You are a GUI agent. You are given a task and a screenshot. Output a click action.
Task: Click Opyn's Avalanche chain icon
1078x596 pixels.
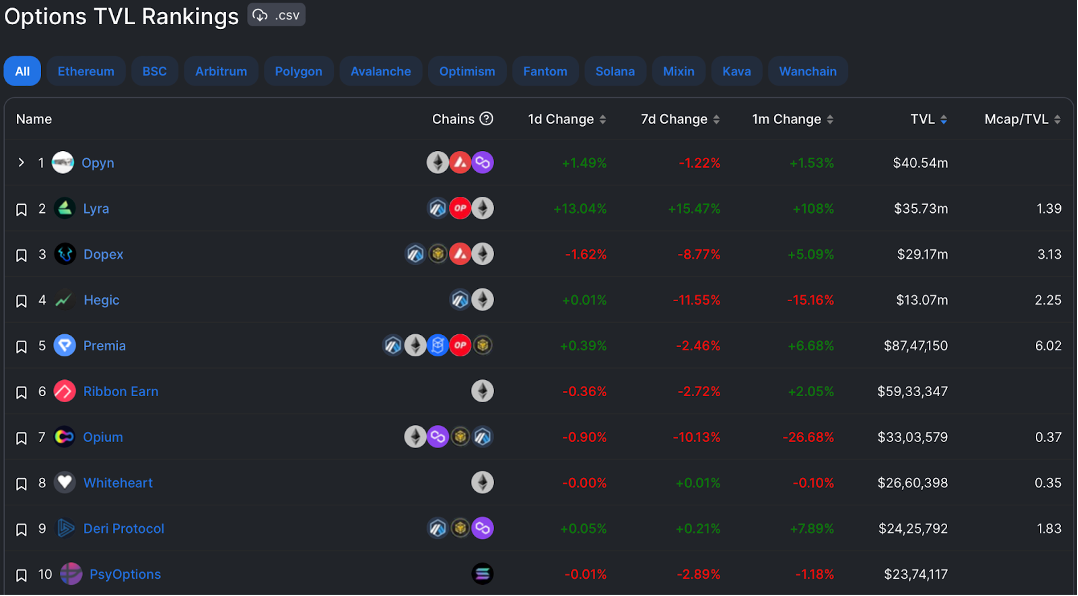point(460,162)
